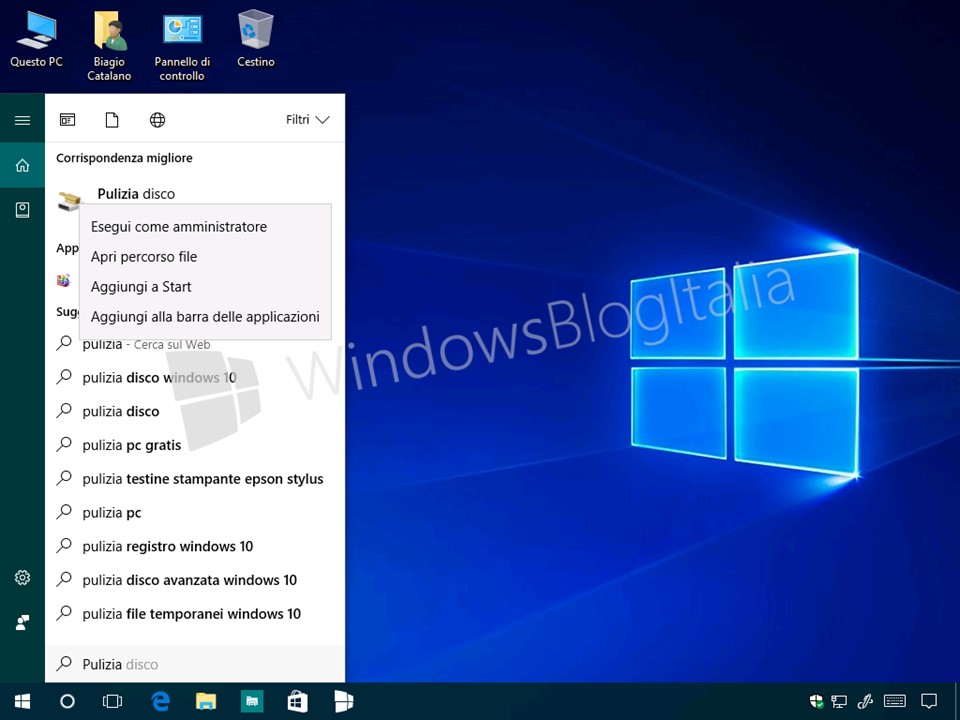Select suggestion pulizia pc gratis
The height and width of the screenshot is (720, 960).
[195, 445]
